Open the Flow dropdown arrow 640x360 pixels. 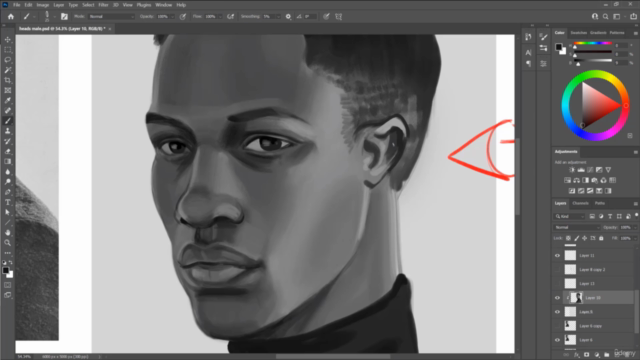tap(220, 17)
